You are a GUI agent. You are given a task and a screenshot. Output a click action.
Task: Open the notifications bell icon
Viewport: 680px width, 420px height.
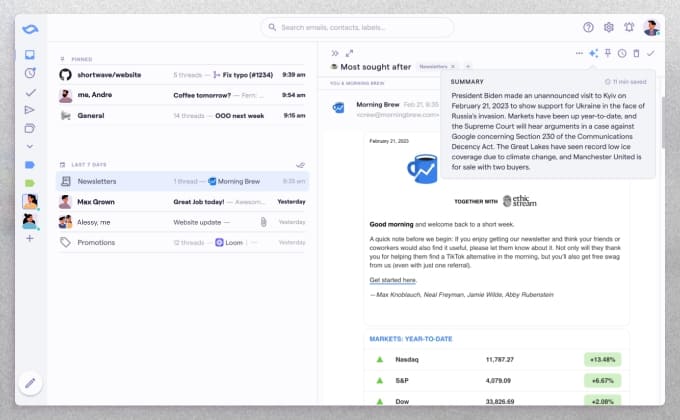point(629,27)
